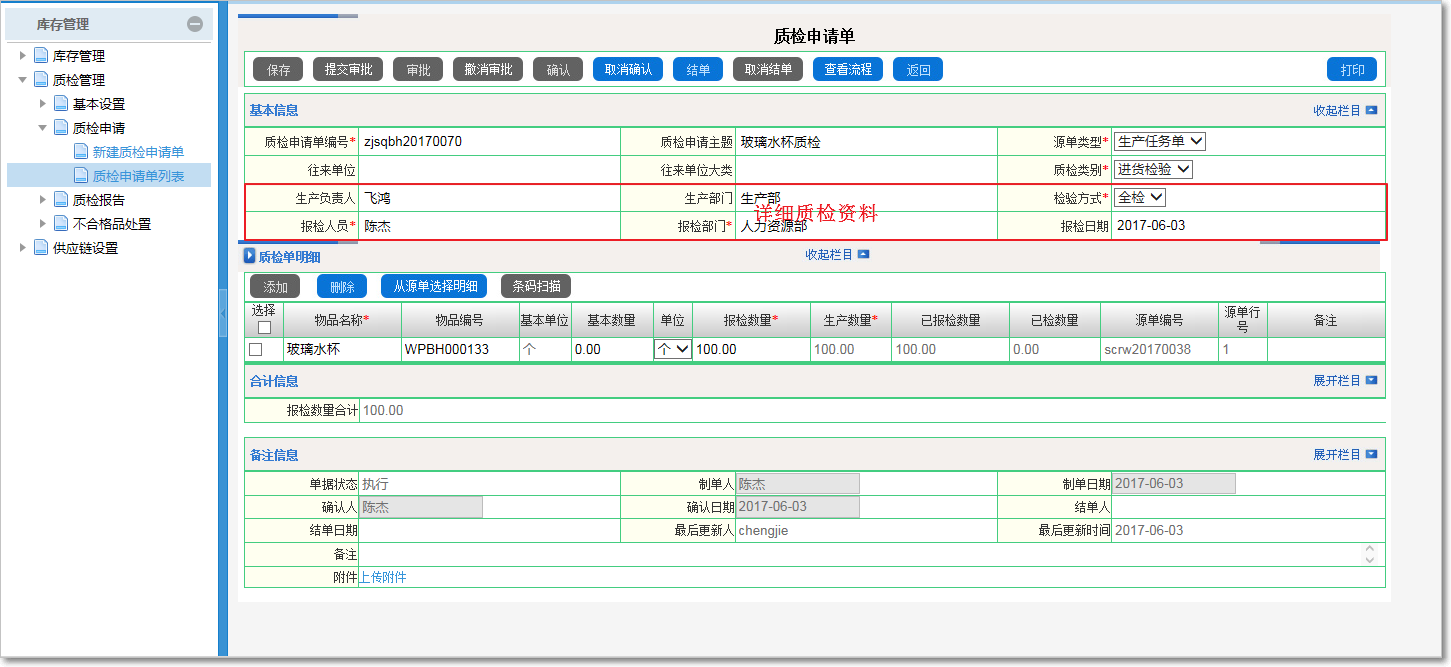Open the 单位 dropdown in the item row
The height and width of the screenshot is (667, 1451).
(x=675, y=351)
